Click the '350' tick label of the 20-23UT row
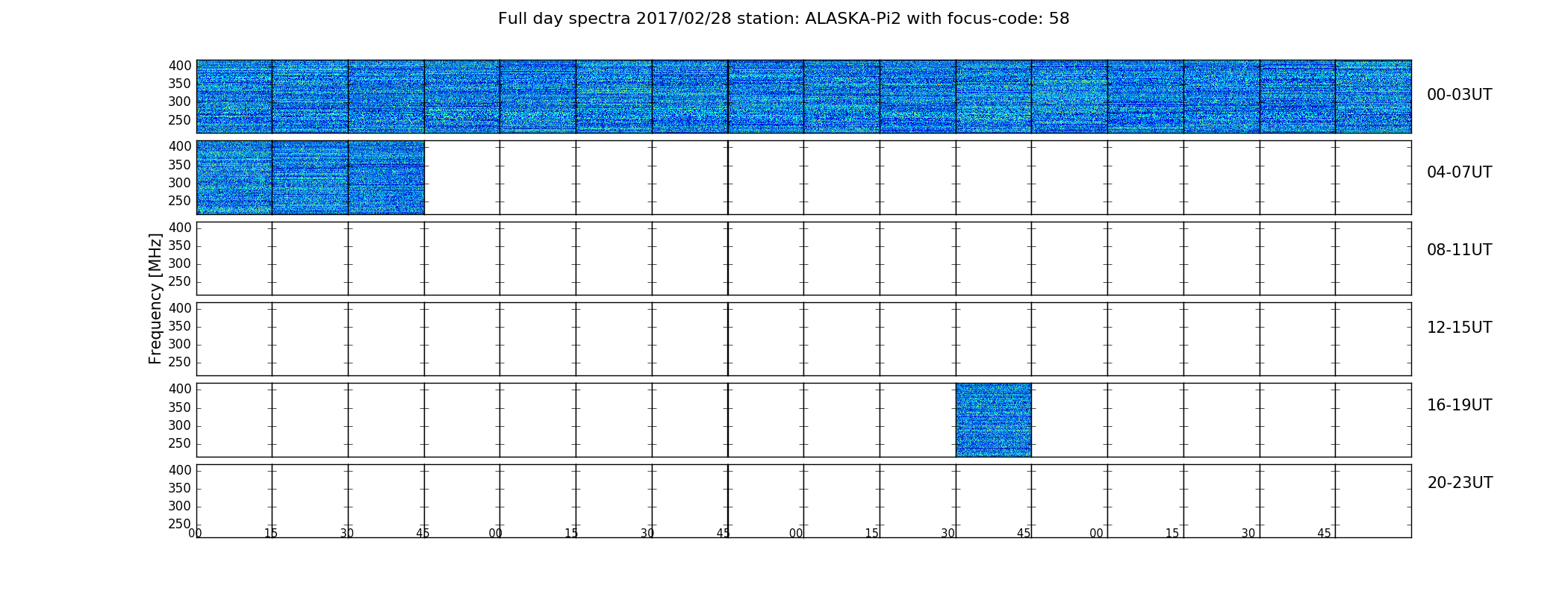The image size is (1568, 597). click(180, 488)
